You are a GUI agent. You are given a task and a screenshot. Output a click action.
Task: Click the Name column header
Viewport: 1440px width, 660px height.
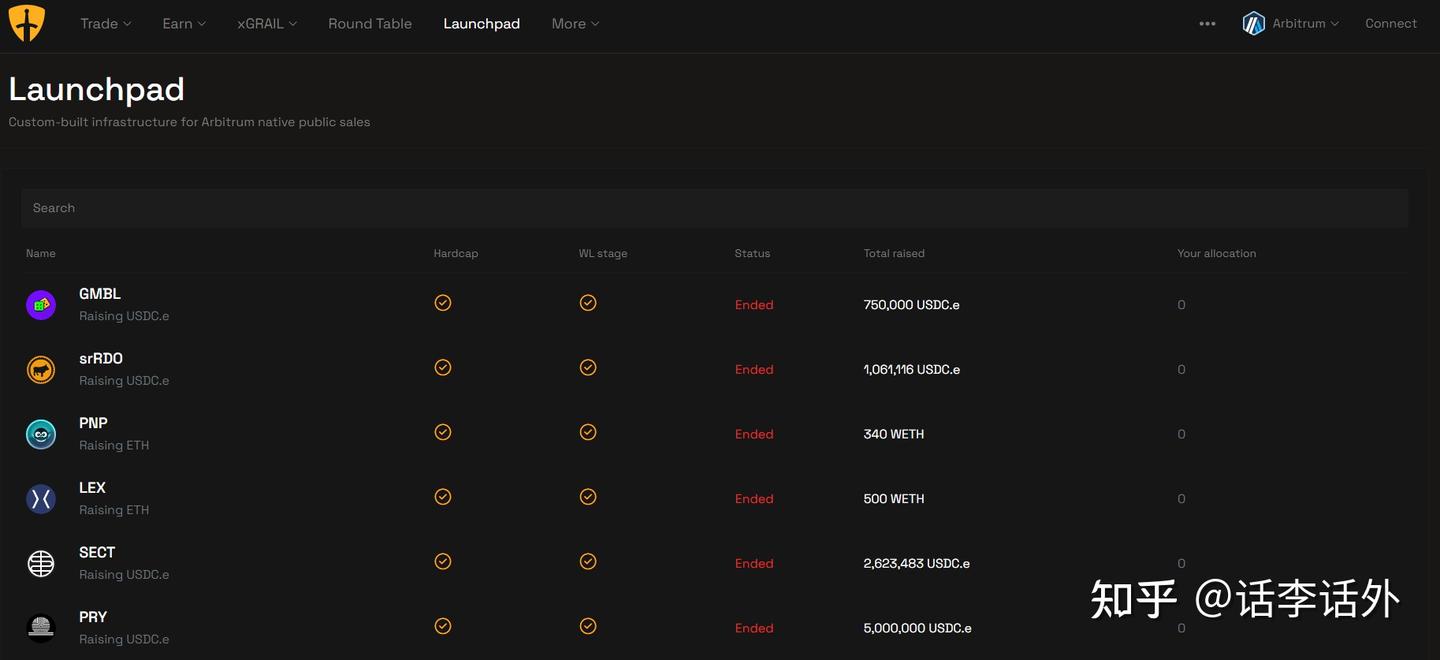(41, 254)
